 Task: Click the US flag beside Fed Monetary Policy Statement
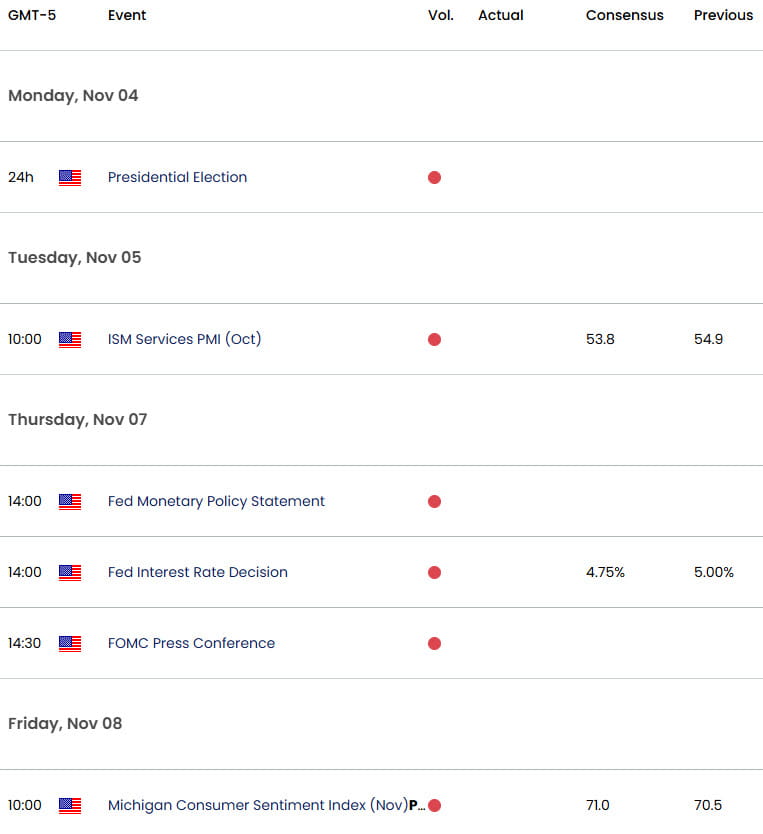(70, 501)
